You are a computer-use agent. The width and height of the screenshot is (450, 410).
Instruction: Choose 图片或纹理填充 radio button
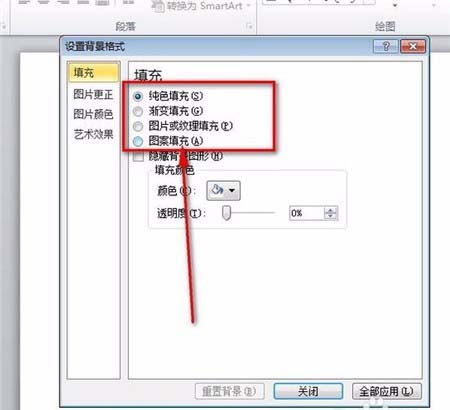(x=138, y=126)
